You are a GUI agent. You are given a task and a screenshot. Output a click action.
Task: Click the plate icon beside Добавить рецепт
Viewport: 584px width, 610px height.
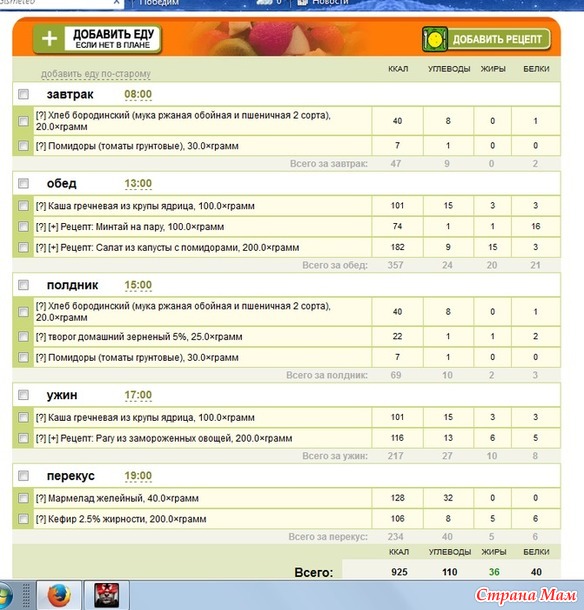pos(435,39)
